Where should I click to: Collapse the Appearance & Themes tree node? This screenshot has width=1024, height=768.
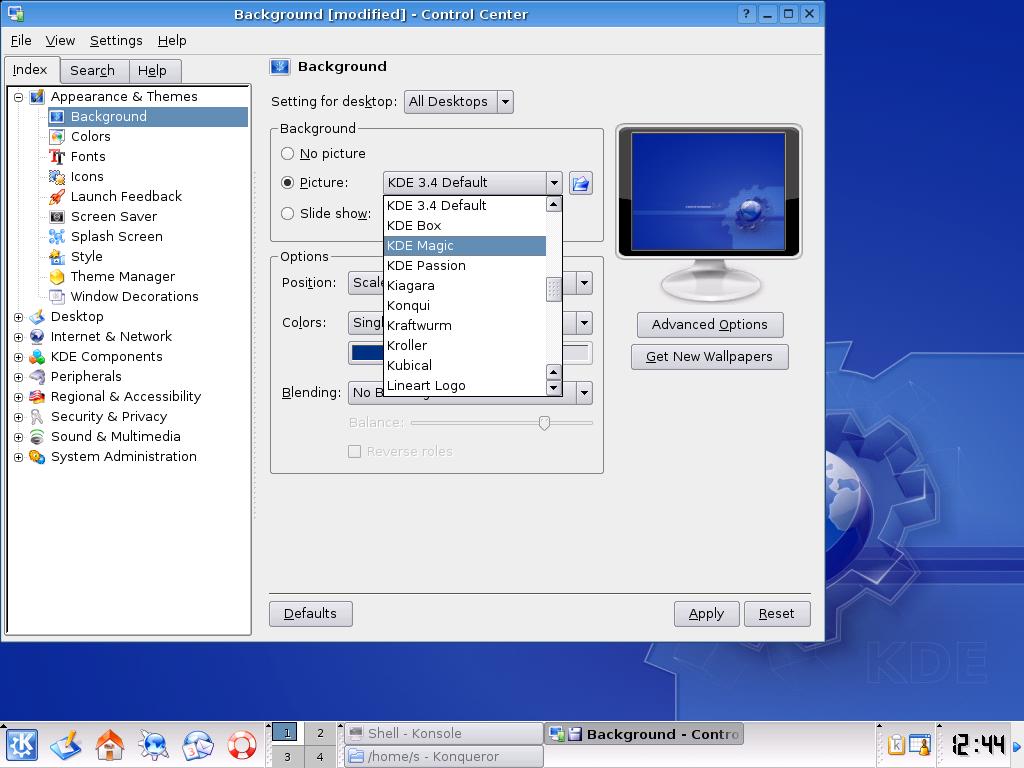(x=18, y=97)
